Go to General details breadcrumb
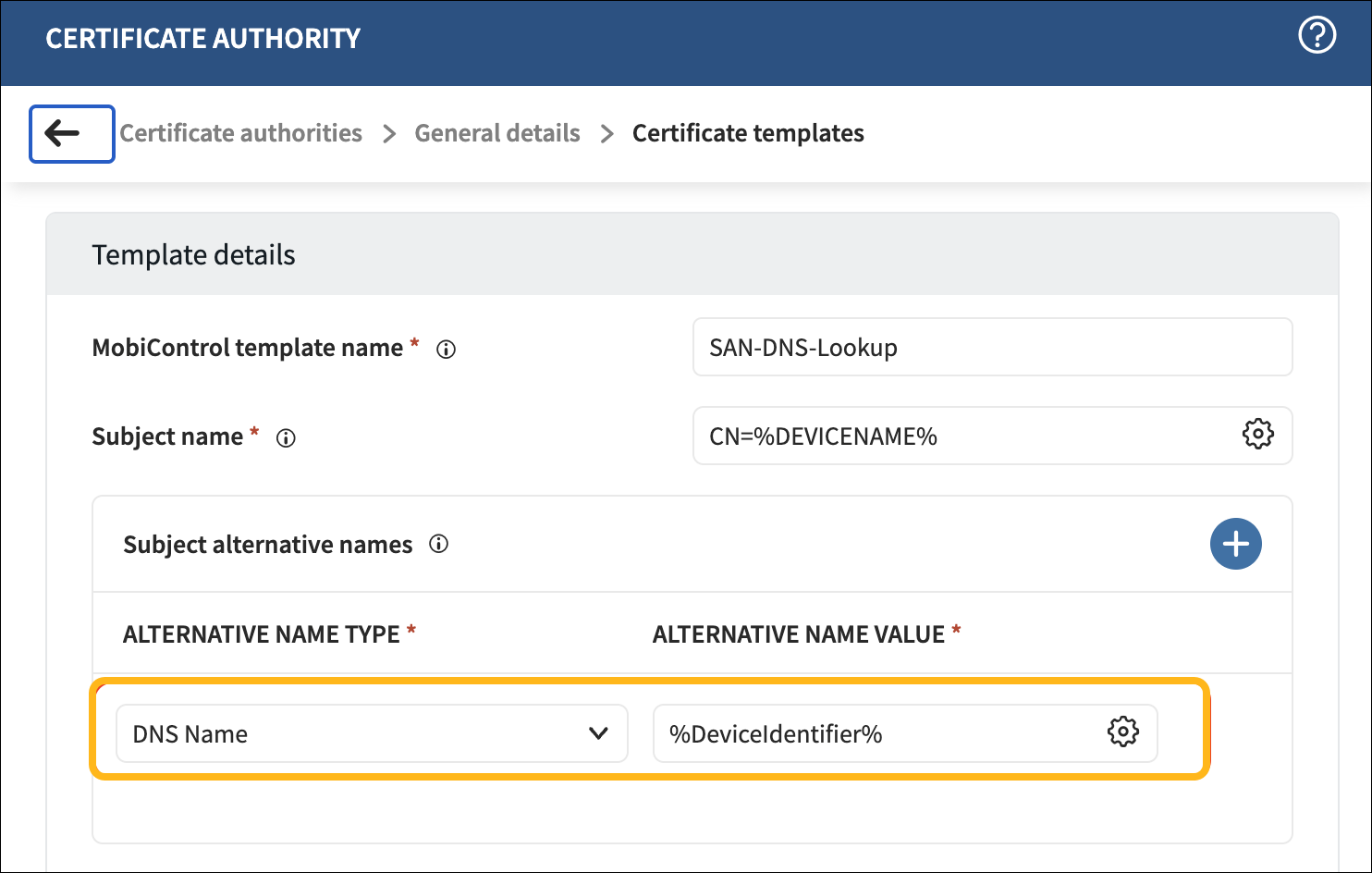This screenshot has height=873, width=1372. [497, 133]
